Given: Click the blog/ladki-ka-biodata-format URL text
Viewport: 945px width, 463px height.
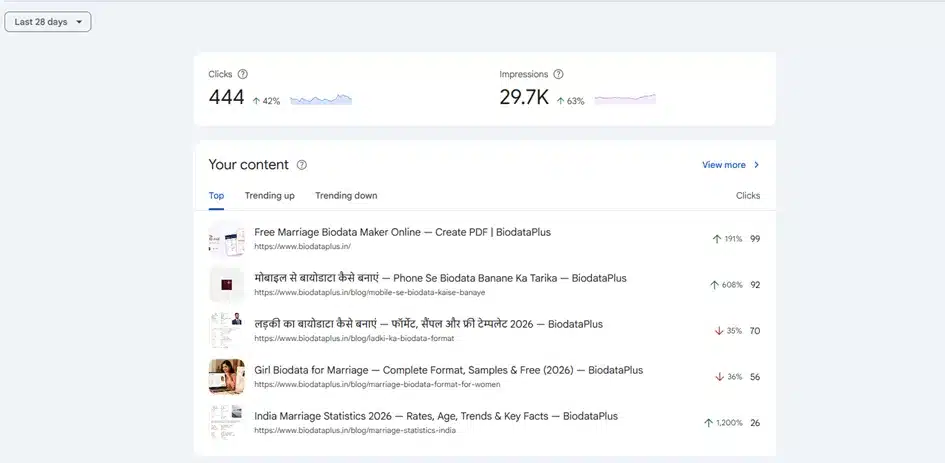Looking at the screenshot, I should pos(354,338).
